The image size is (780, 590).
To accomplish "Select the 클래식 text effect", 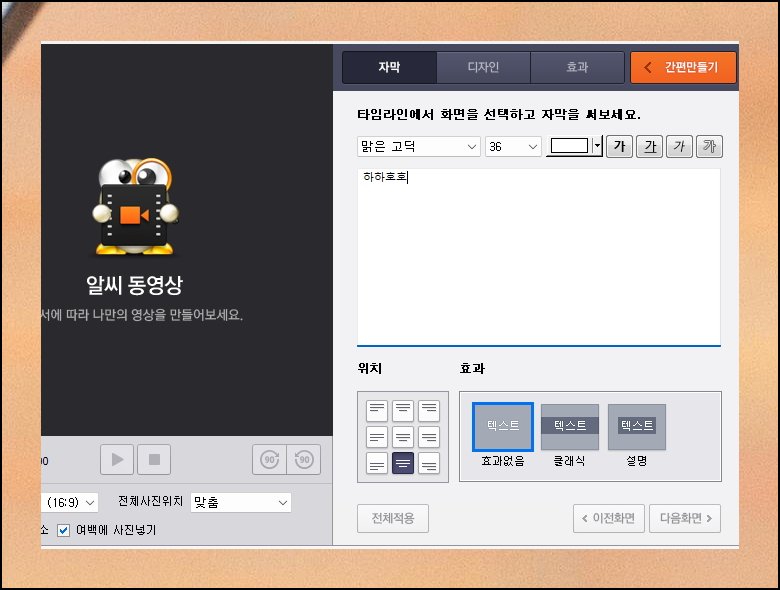I will click(570, 427).
